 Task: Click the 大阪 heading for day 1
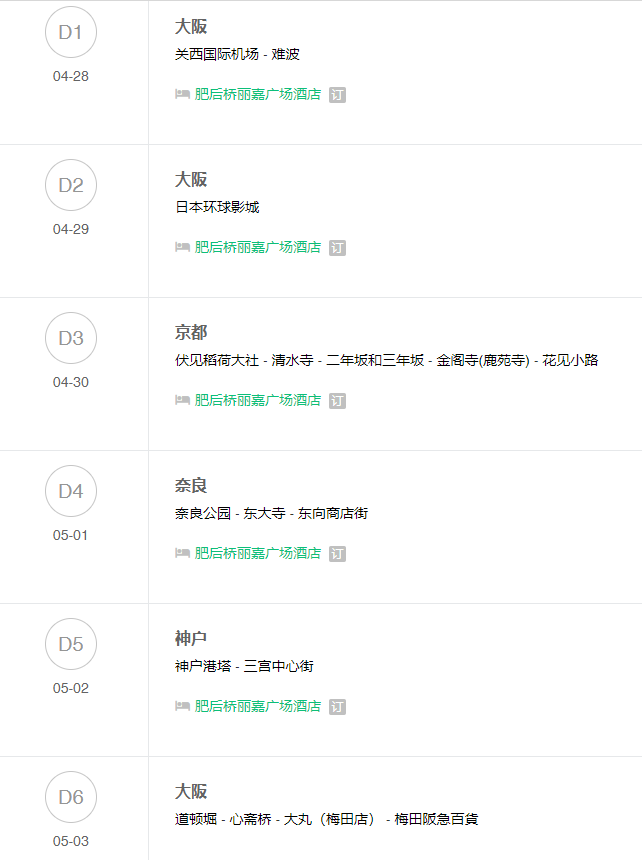point(191,27)
